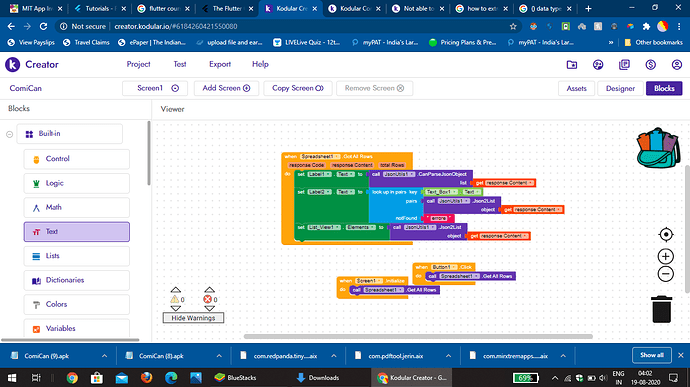690x387 pixels.
Task: Switch to the Designer view
Action: point(620,88)
